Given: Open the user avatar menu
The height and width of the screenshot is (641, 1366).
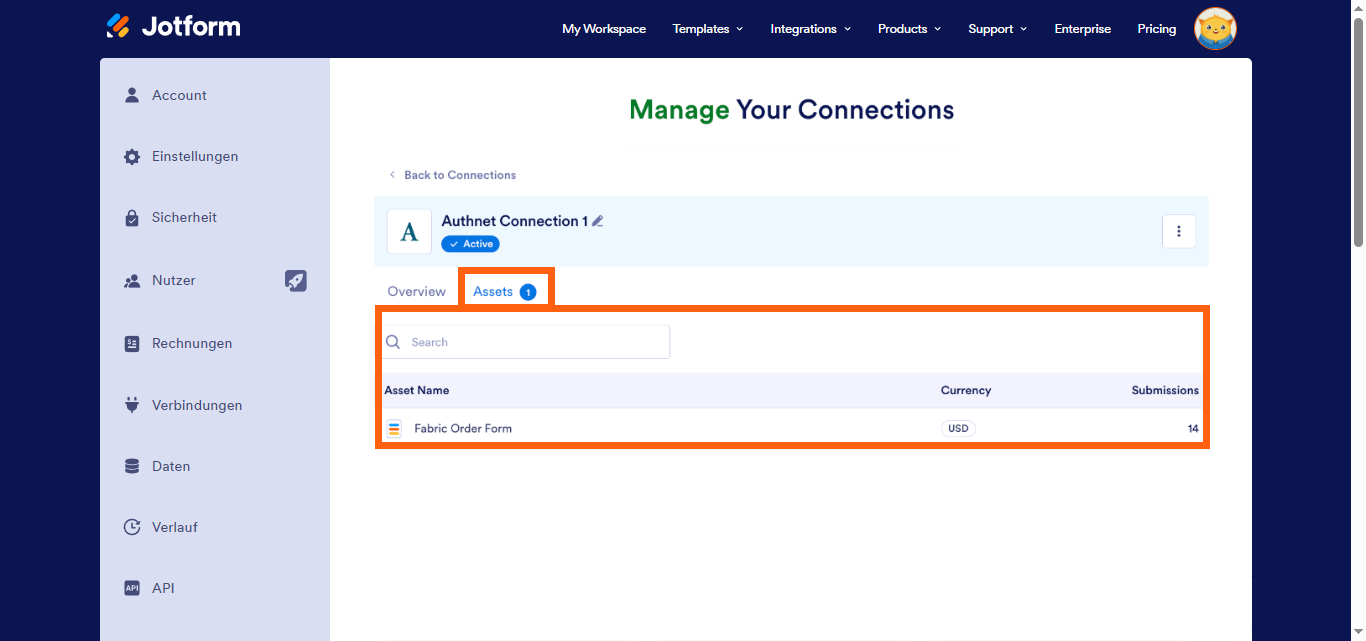Looking at the screenshot, I should click(x=1216, y=29).
